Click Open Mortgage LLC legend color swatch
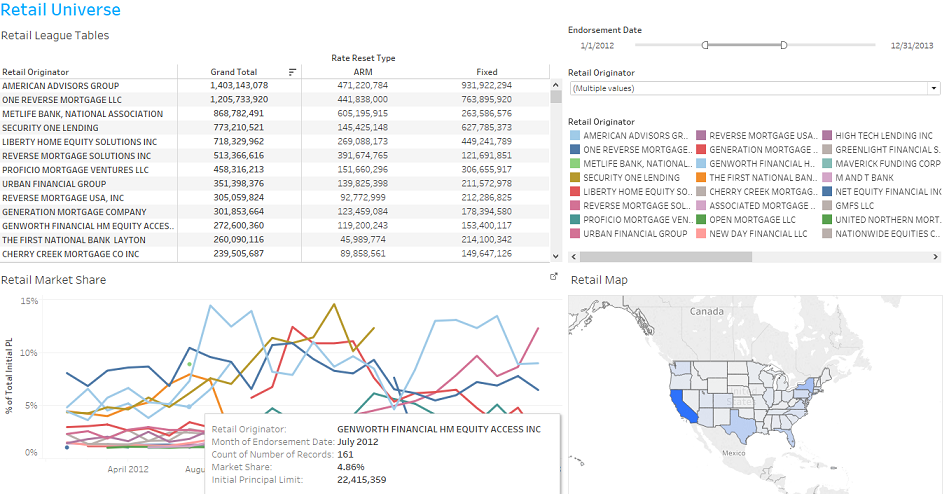The height and width of the screenshot is (494, 949). click(701, 220)
